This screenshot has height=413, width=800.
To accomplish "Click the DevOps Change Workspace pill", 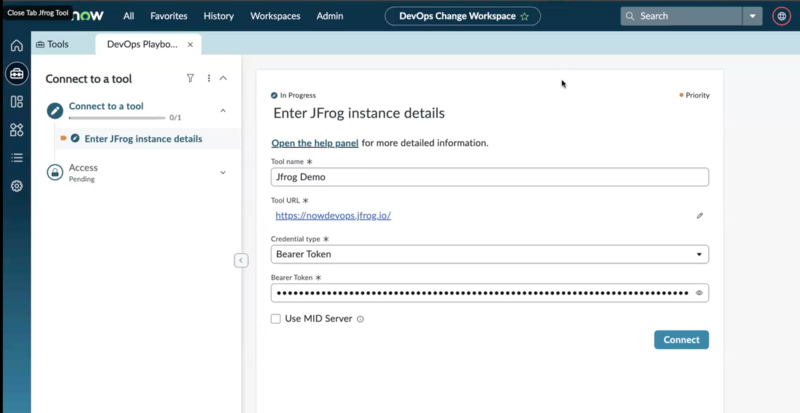I will 463,16.
